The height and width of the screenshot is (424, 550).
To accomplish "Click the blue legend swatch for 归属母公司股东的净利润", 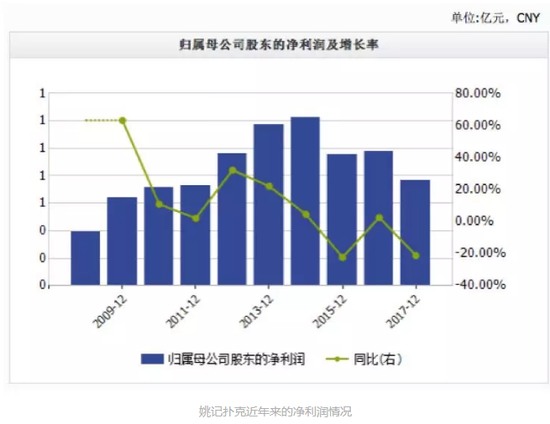I will click(152, 359).
